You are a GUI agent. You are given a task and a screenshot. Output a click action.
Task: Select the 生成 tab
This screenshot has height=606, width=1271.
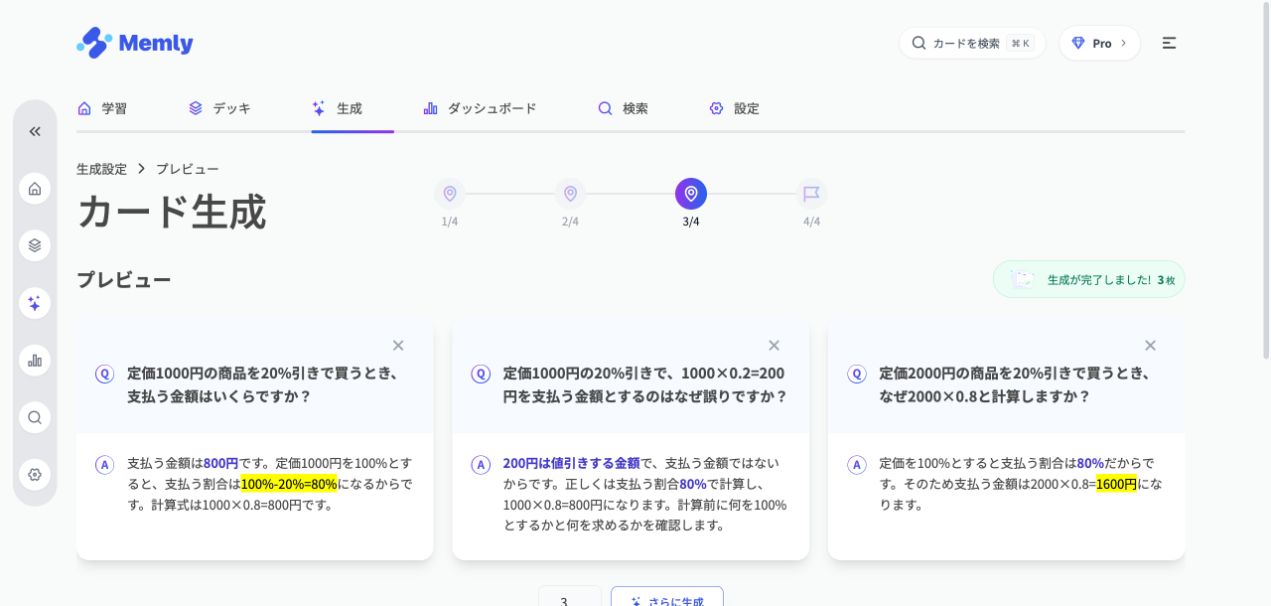click(x=337, y=108)
